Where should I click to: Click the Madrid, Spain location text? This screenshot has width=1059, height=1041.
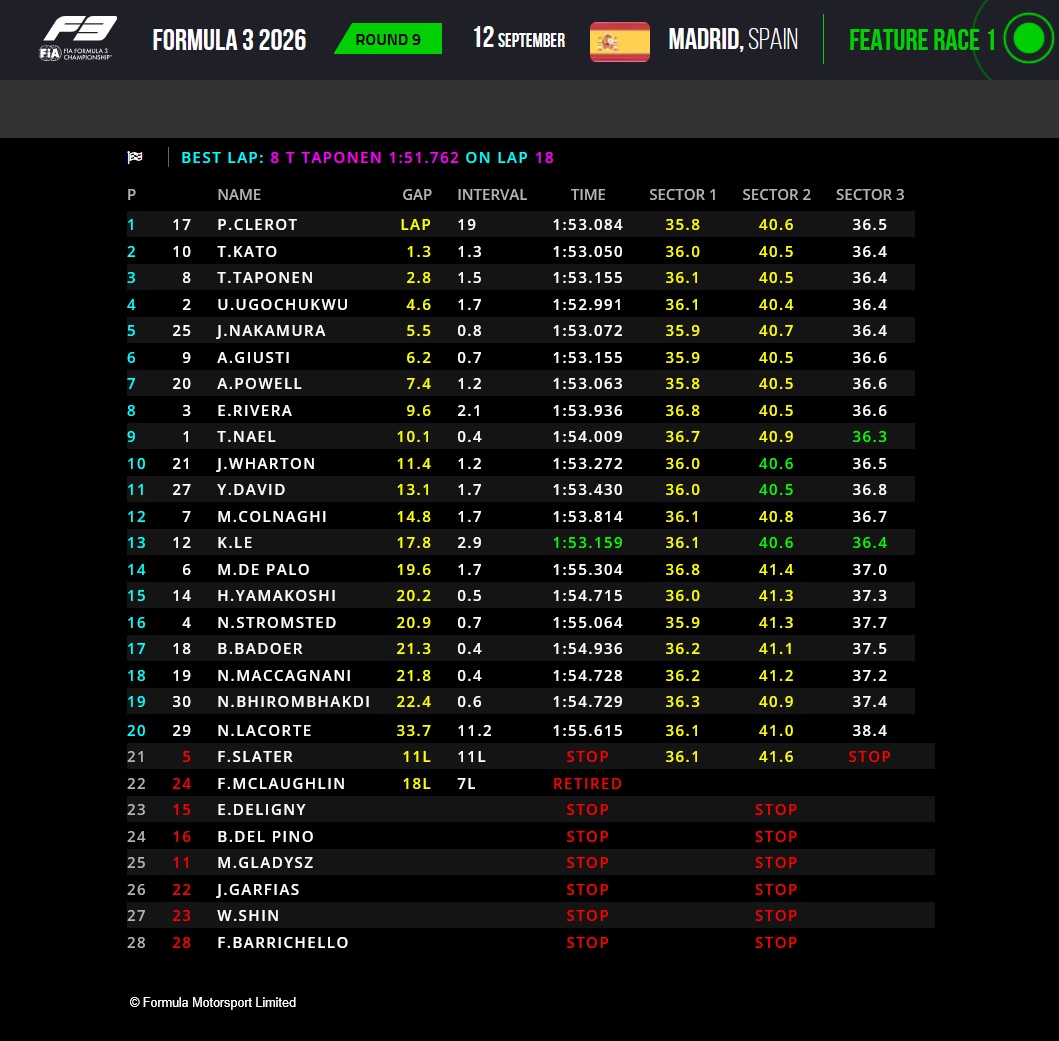point(733,39)
